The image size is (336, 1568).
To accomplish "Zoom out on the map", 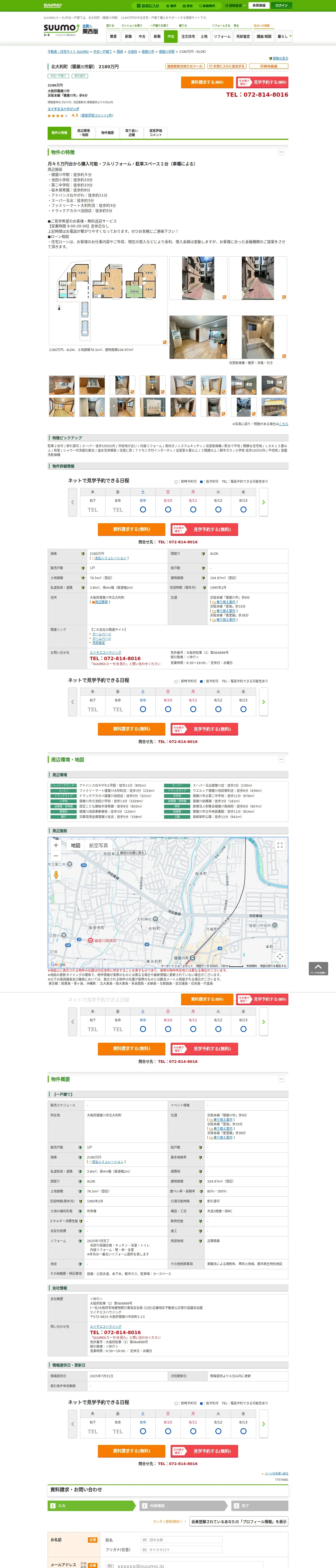I will [x=56, y=856].
